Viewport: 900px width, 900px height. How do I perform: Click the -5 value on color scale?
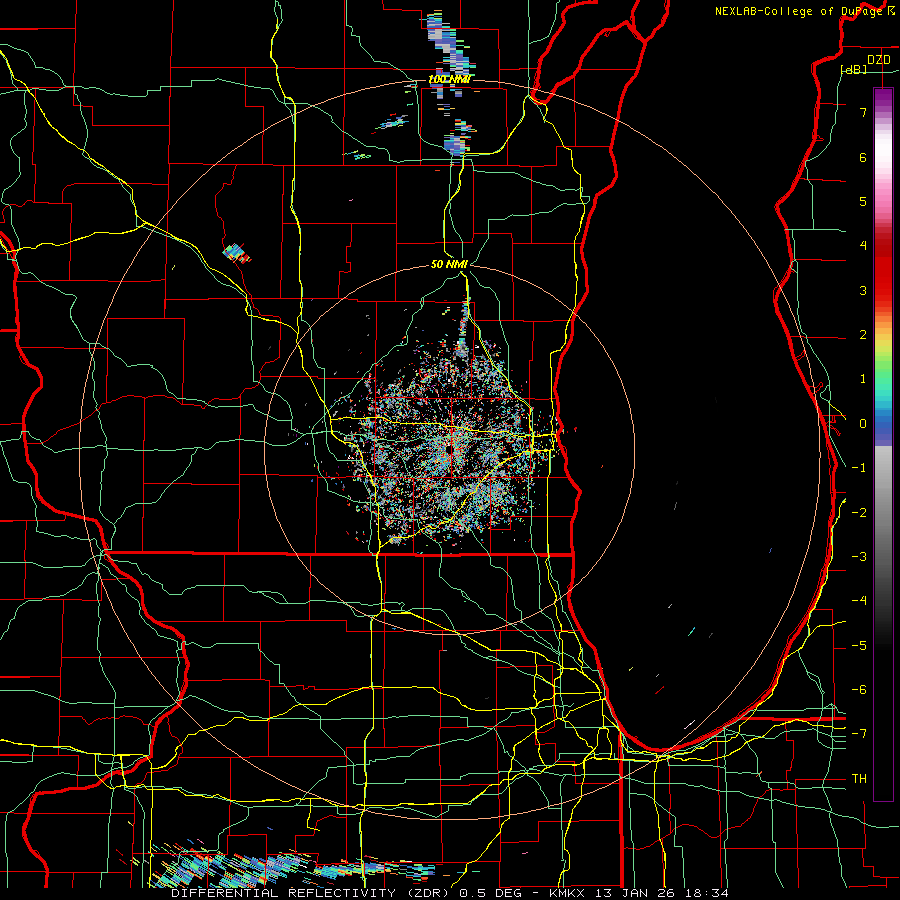[x=859, y=645]
